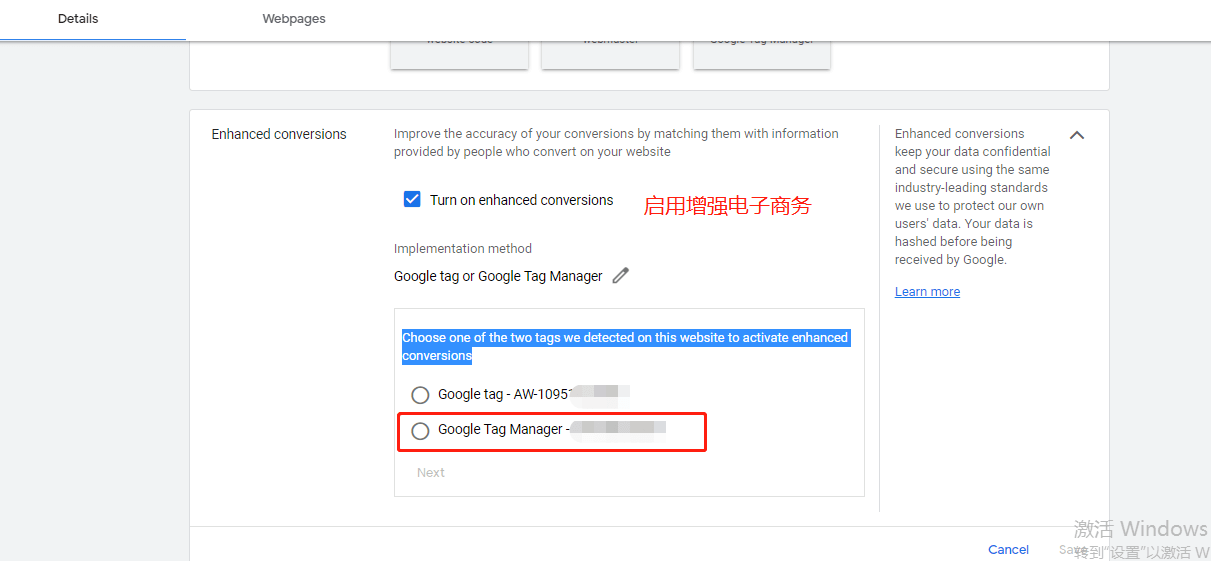Collapse the Enhanced conversions section chevron
The height and width of the screenshot is (561, 1211).
pyautogui.click(x=1077, y=135)
